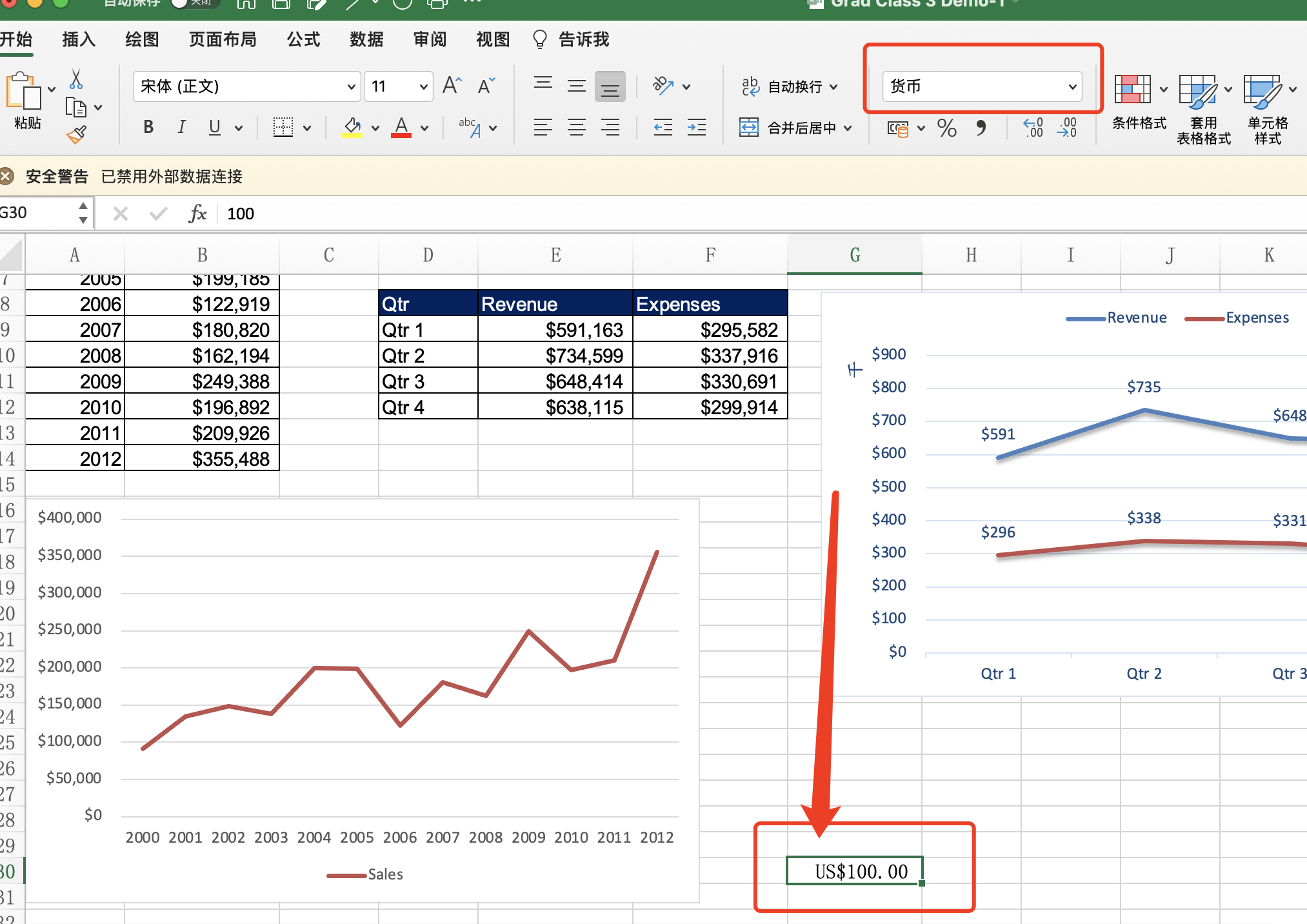Click the format painter brush icon

(x=76, y=135)
